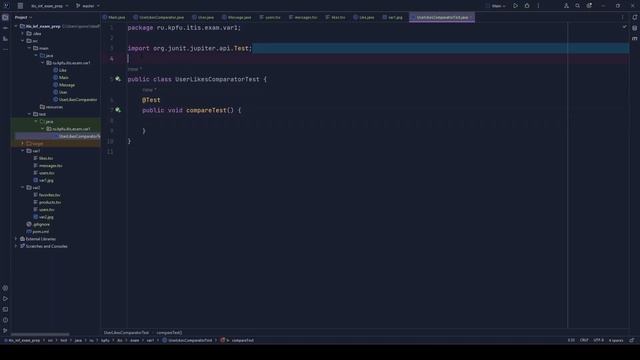Open the Run tool window icon at bottom-left
640x360 pixels.
coord(5,299)
